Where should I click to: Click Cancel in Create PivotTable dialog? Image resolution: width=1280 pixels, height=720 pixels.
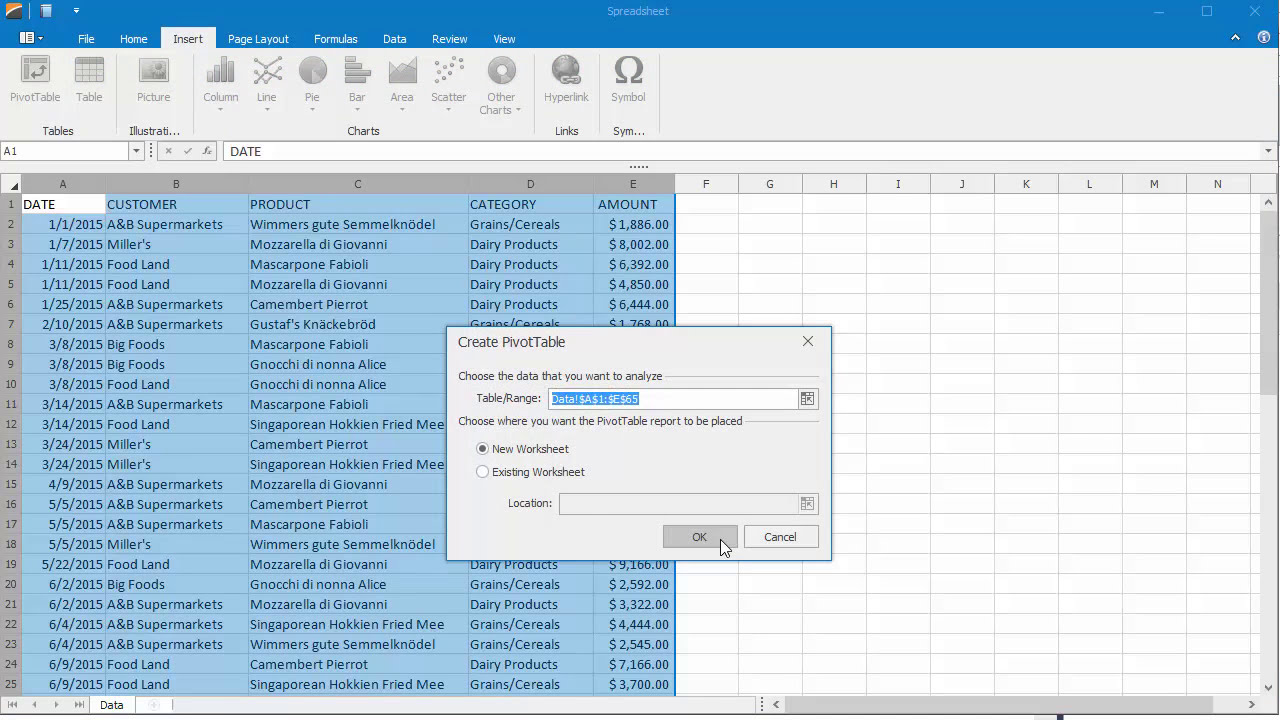(780, 537)
